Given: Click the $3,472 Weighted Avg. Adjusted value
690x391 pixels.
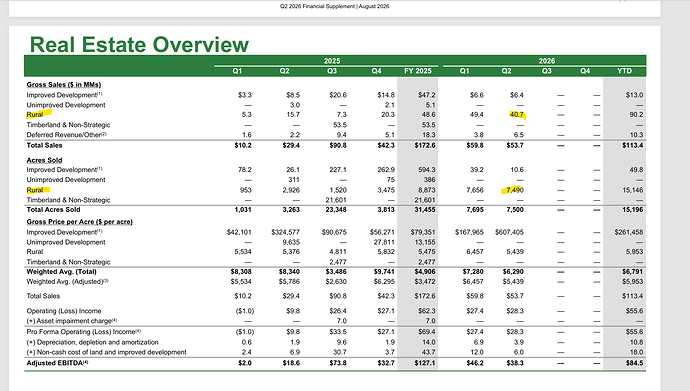Looking at the screenshot, I should click(x=425, y=281).
